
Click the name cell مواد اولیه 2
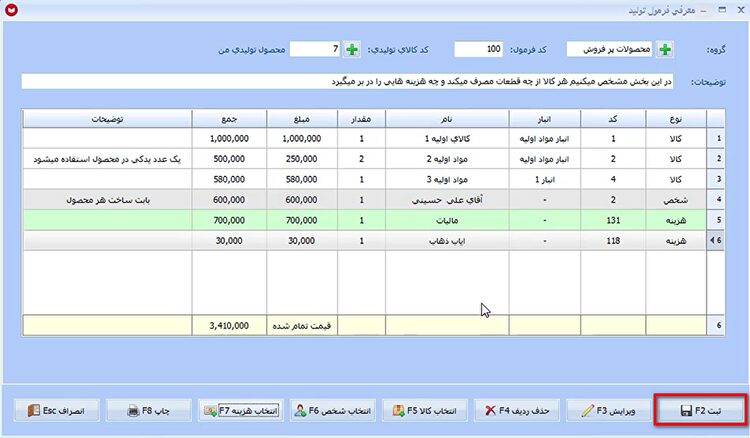[x=447, y=159]
